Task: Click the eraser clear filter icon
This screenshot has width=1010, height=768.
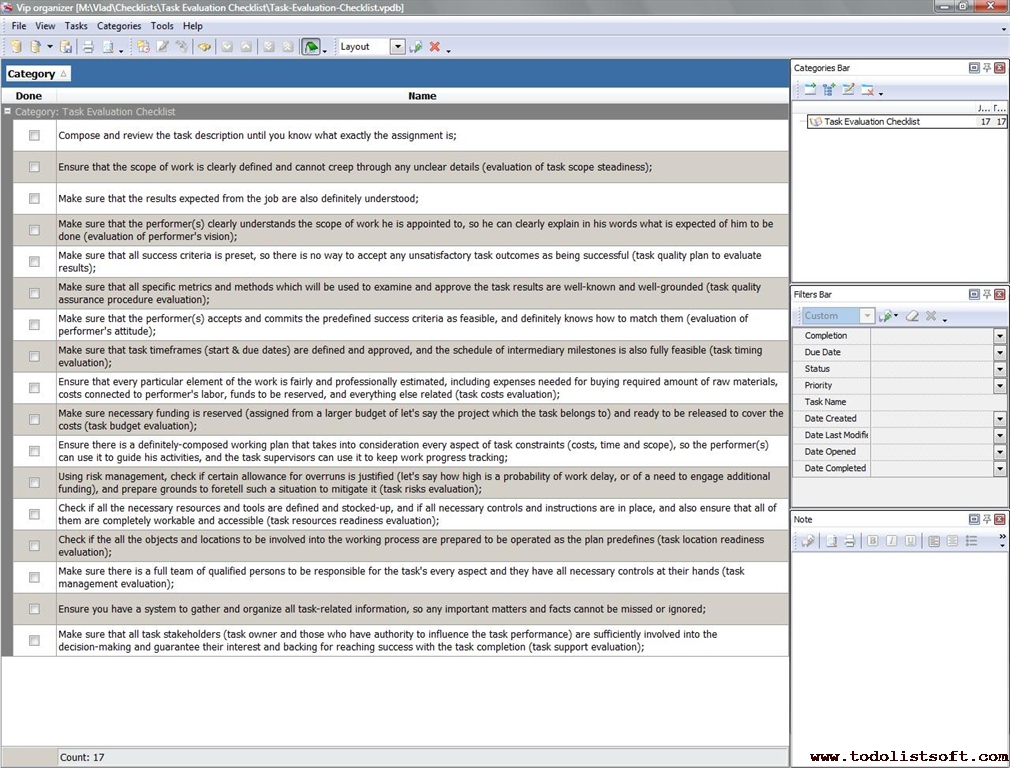Action: pyautogui.click(x=912, y=316)
